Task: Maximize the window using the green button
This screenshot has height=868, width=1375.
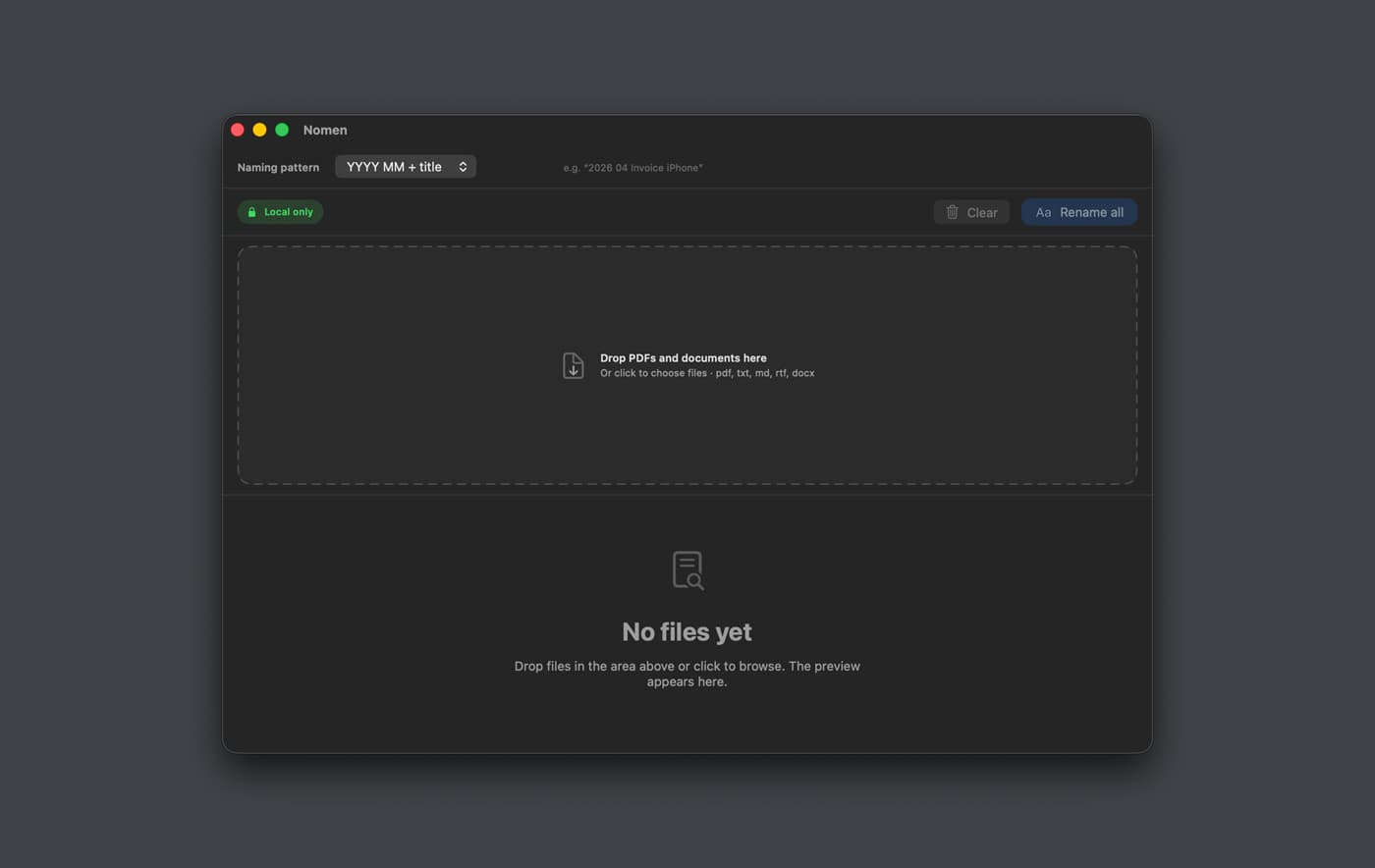Action: (x=282, y=130)
